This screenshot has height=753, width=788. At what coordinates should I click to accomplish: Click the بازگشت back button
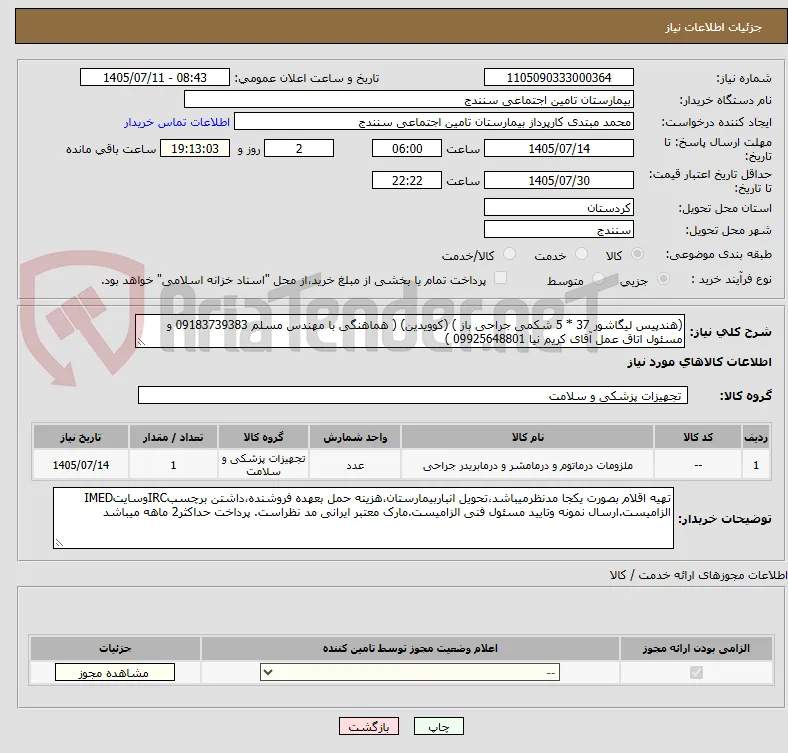point(369,726)
